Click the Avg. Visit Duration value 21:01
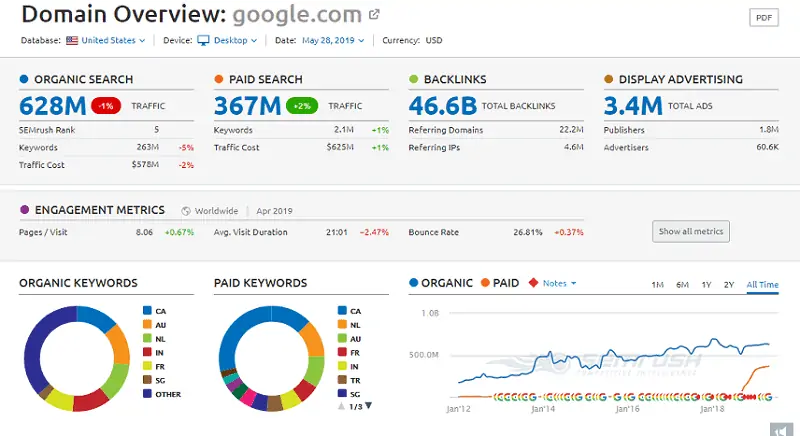 [x=337, y=232]
